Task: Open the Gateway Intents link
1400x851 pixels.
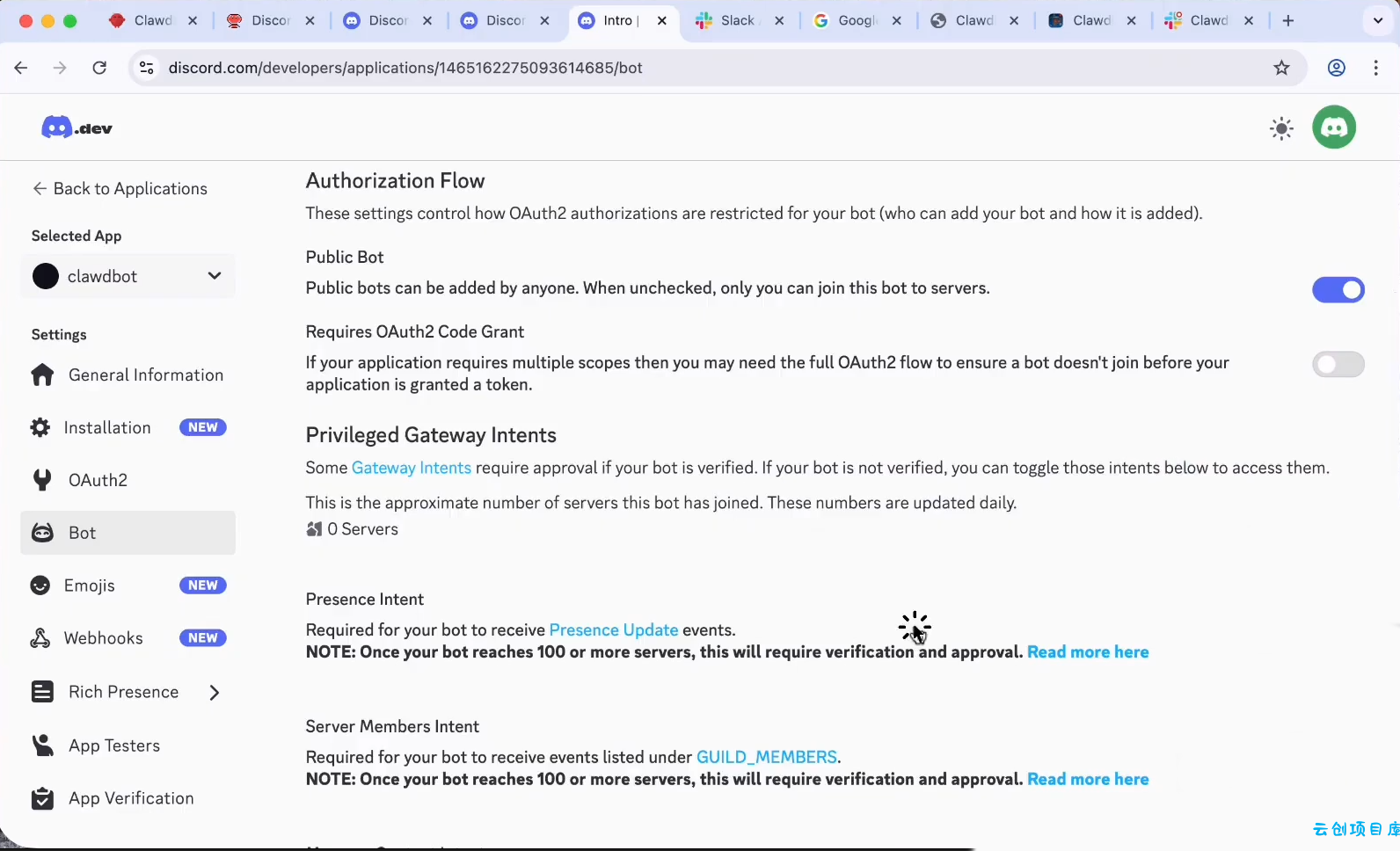Action: (x=411, y=468)
